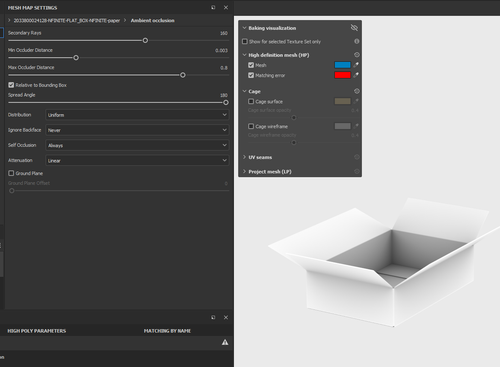Screen dimensions: 500x367
Task: Close the High Poly Parameters panel
Action: [226, 317]
